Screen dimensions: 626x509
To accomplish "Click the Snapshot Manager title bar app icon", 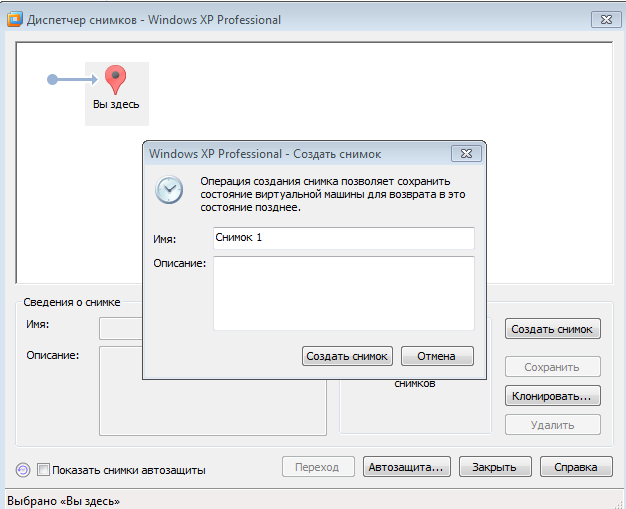I will point(15,19).
